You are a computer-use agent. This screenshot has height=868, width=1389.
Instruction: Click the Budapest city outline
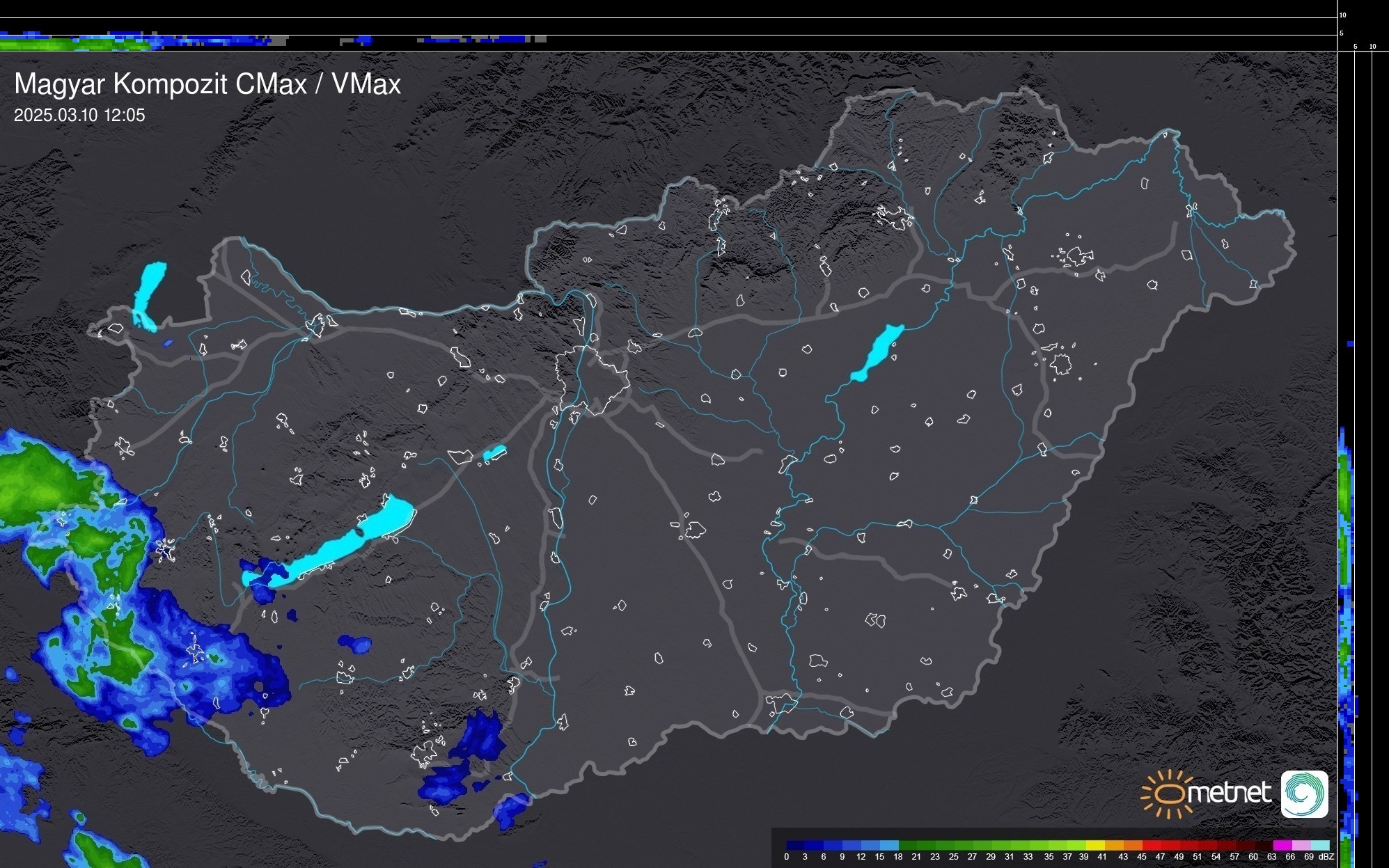coord(592,379)
